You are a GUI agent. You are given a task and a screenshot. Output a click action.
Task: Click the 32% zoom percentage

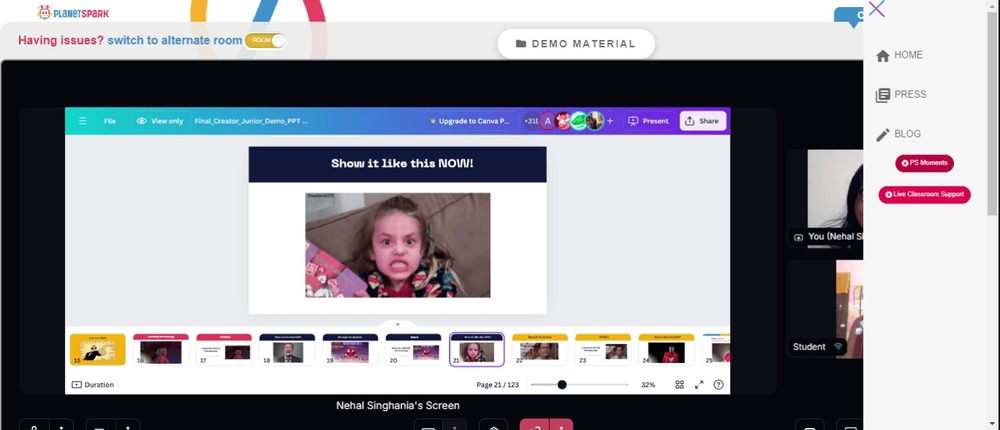[x=648, y=385]
